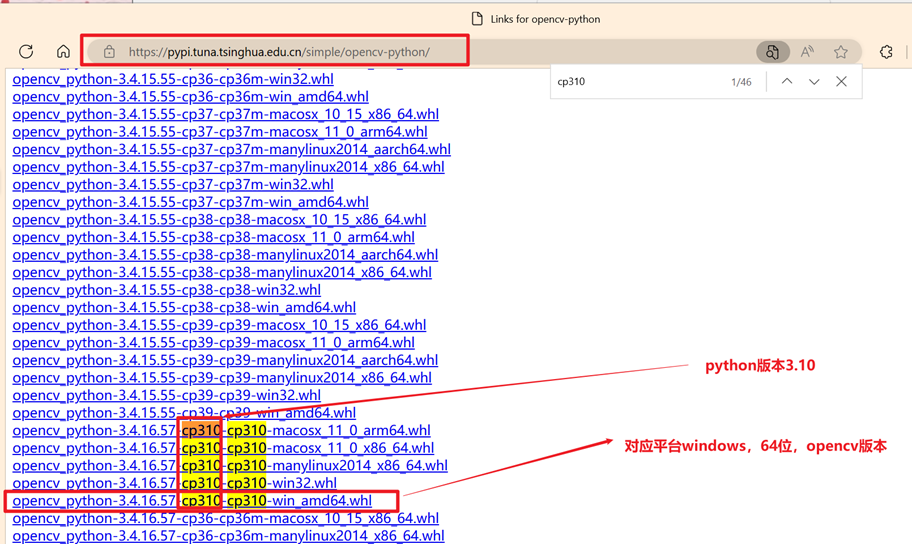Open 3.4.16.57 cp36m manylinux2014_x86_64 link
912x544 pixels.
pos(228,535)
